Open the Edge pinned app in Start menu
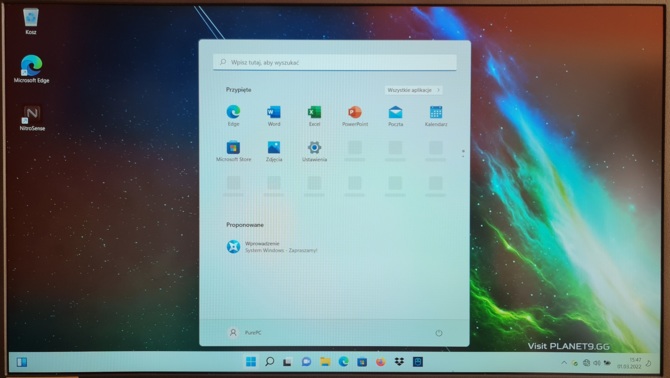The height and width of the screenshot is (378, 670). click(233, 116)
